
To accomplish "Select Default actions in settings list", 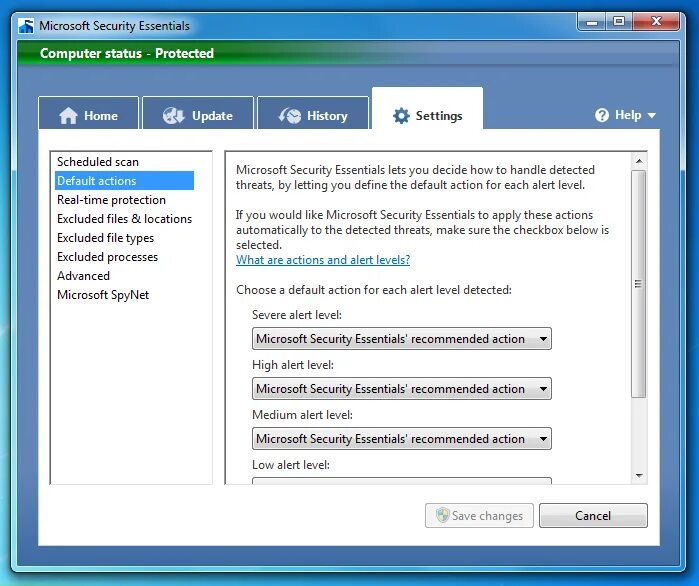I will click(x=124, y=180).
